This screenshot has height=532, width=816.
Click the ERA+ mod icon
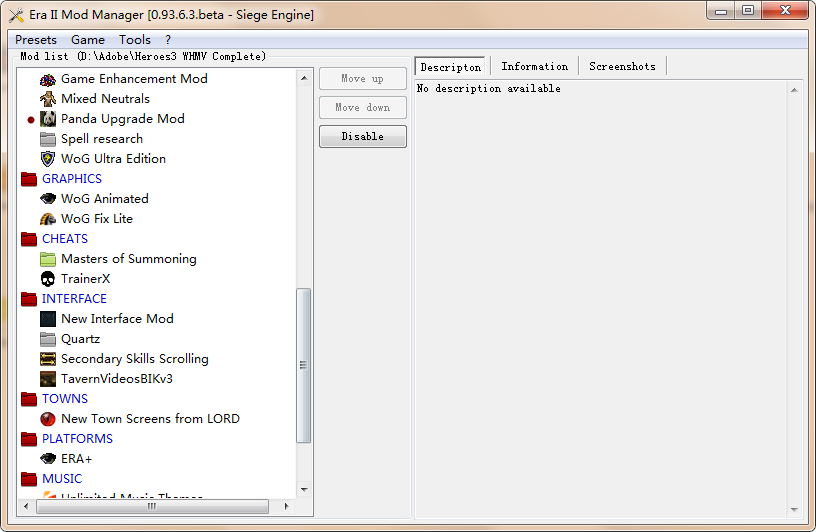click(x=48, y=459)
